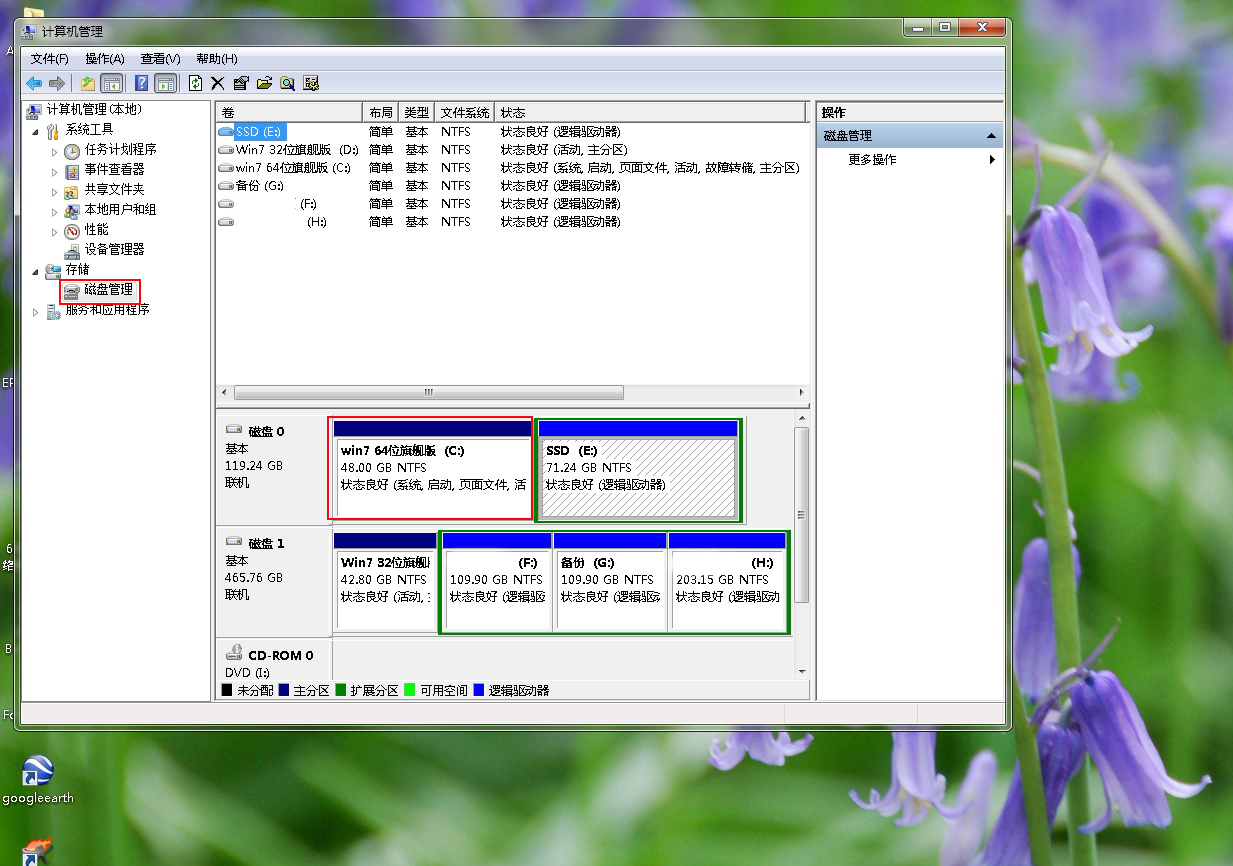Image resolution: width=1233 pixels, height=866 pixels.
Task: Open the Properties toolbar icon
Action: 240,83
